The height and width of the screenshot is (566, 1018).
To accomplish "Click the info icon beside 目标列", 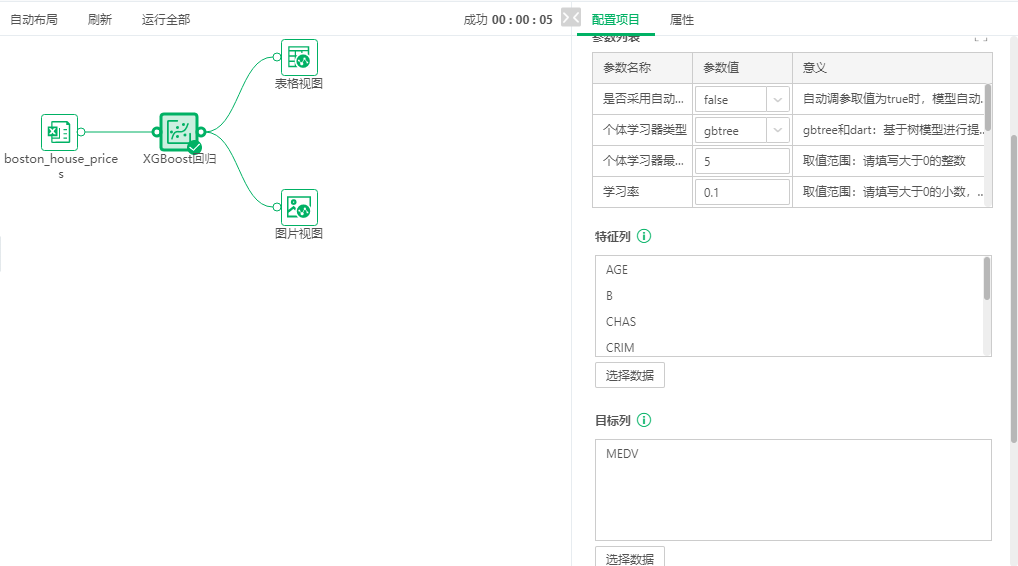I will point(644,420).
